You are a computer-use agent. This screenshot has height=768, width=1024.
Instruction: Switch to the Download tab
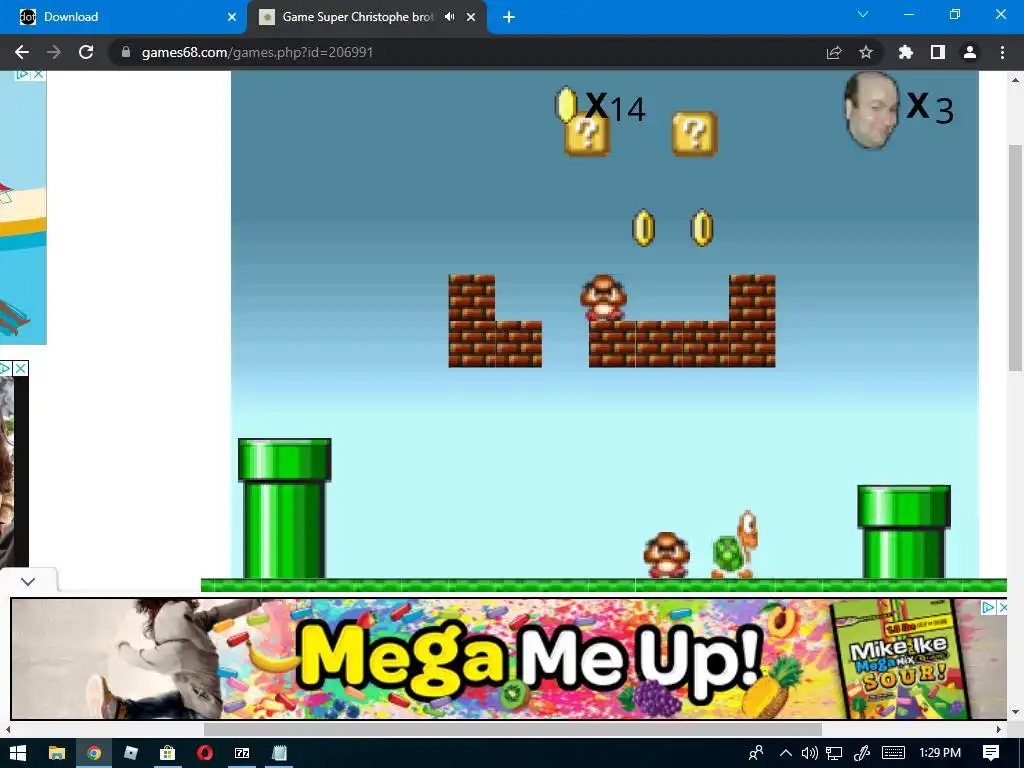click(x=123, y=17)
